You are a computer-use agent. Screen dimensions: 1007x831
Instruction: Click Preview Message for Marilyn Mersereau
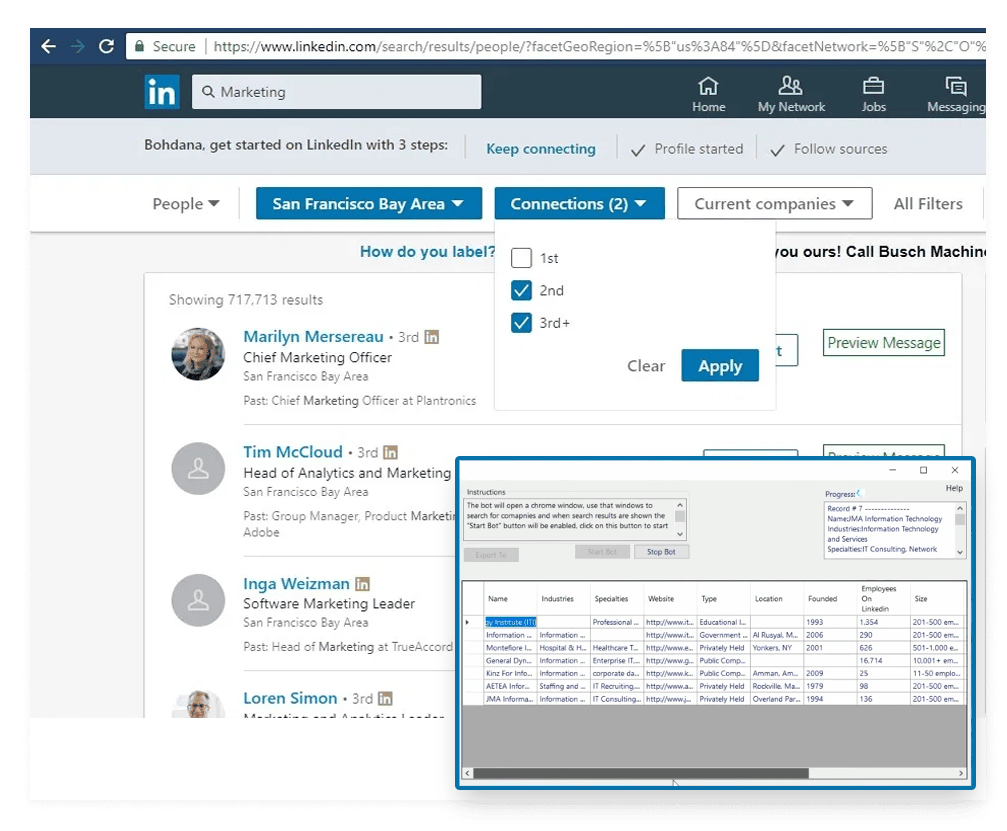click(884, 343)
